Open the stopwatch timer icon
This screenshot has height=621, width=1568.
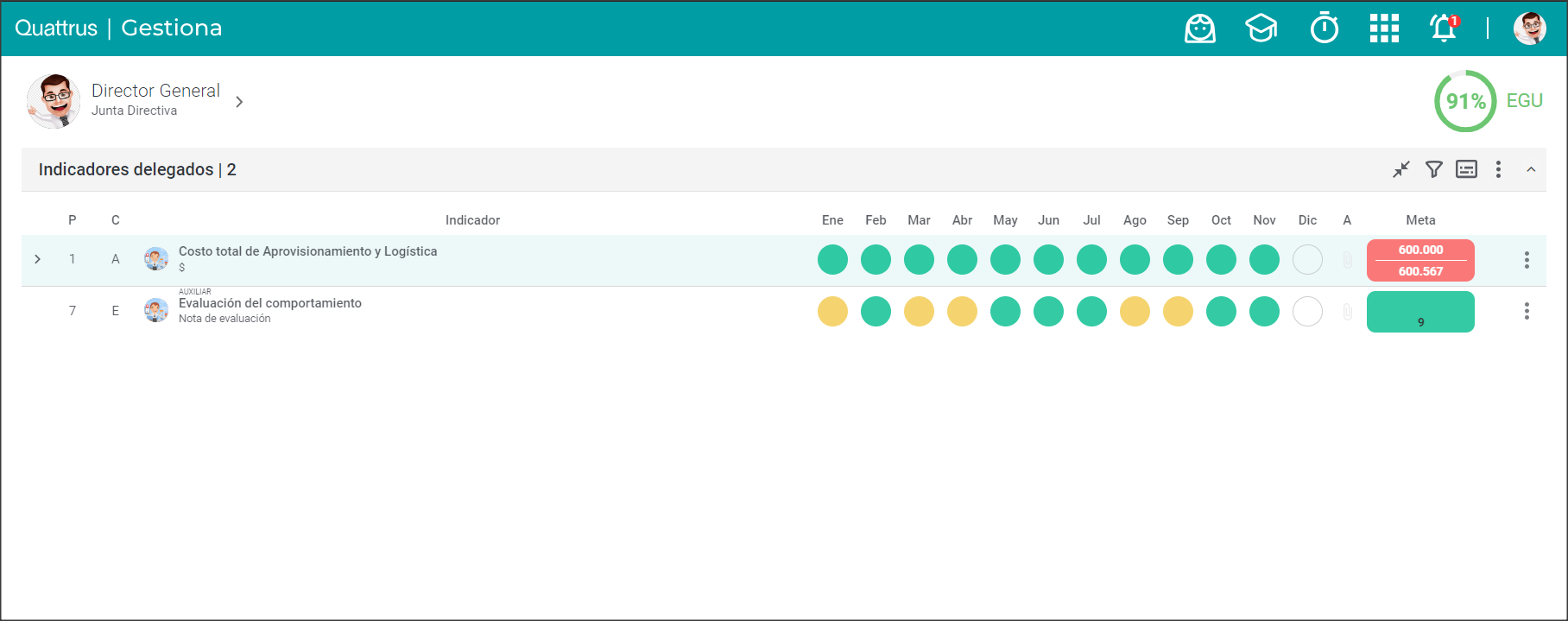click(x=1324, y=29)
